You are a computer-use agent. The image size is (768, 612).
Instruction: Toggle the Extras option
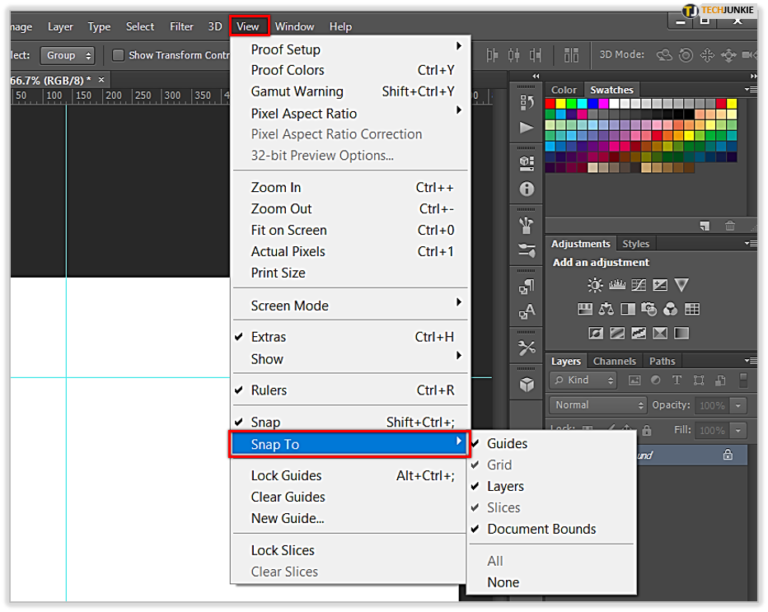click(x=350, y=337)
